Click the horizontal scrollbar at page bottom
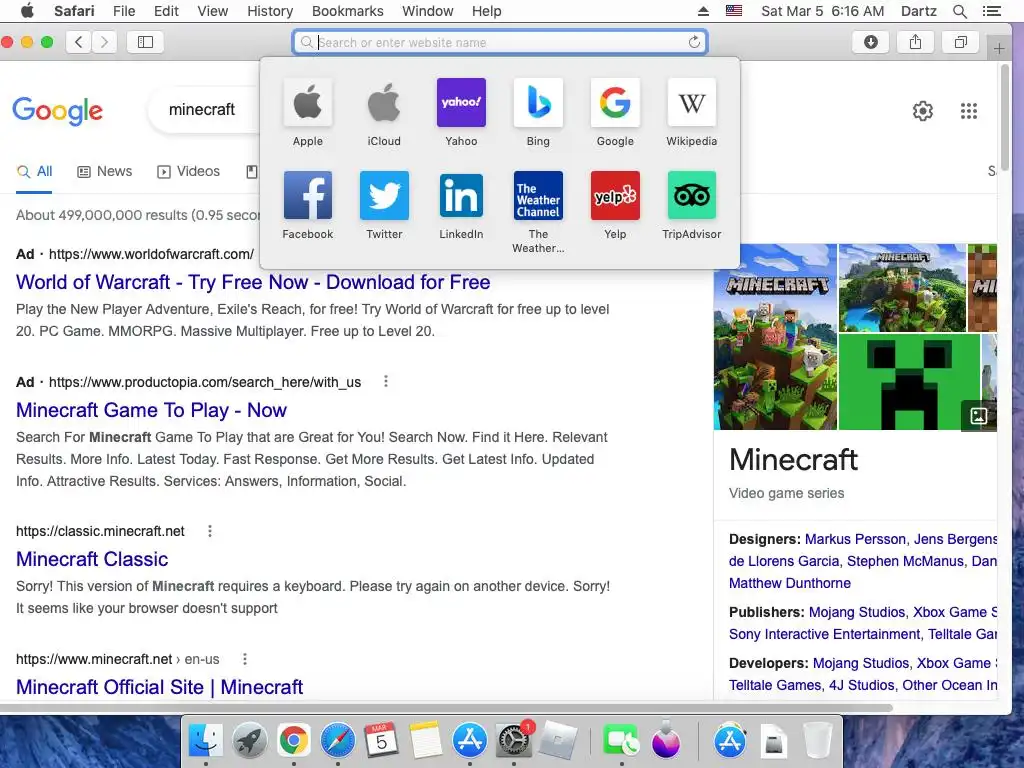Viewport: 1024px width, 768px height. [446, 708]
